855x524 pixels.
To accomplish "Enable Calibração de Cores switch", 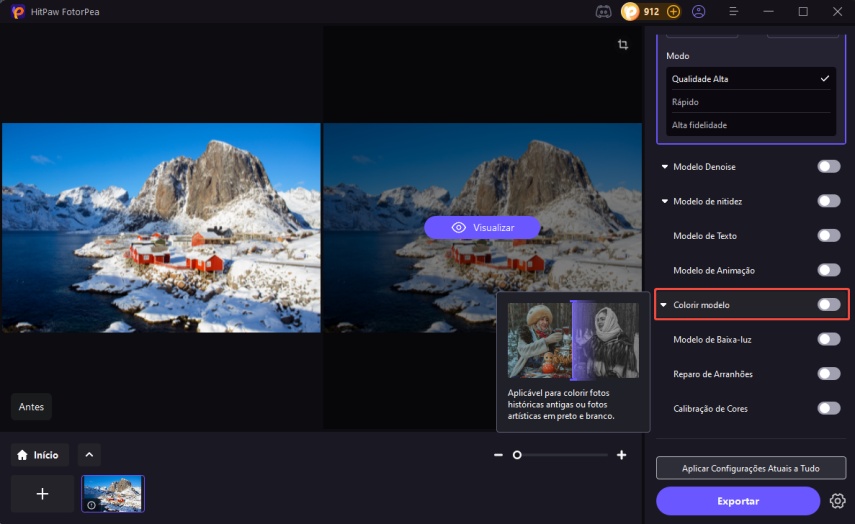I will 829,408.
